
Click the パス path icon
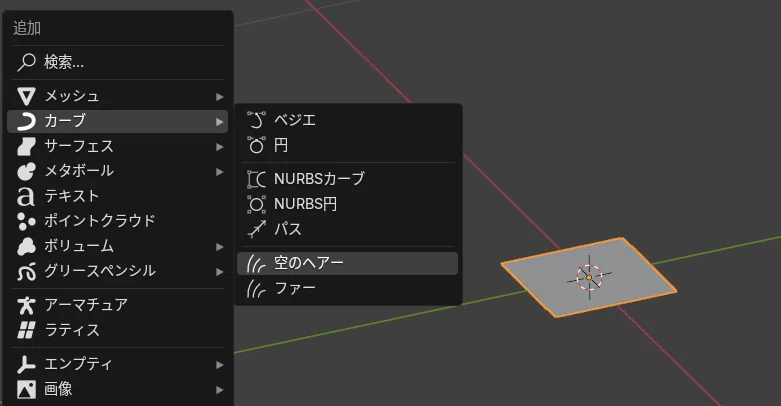click(x=257, y=229)
